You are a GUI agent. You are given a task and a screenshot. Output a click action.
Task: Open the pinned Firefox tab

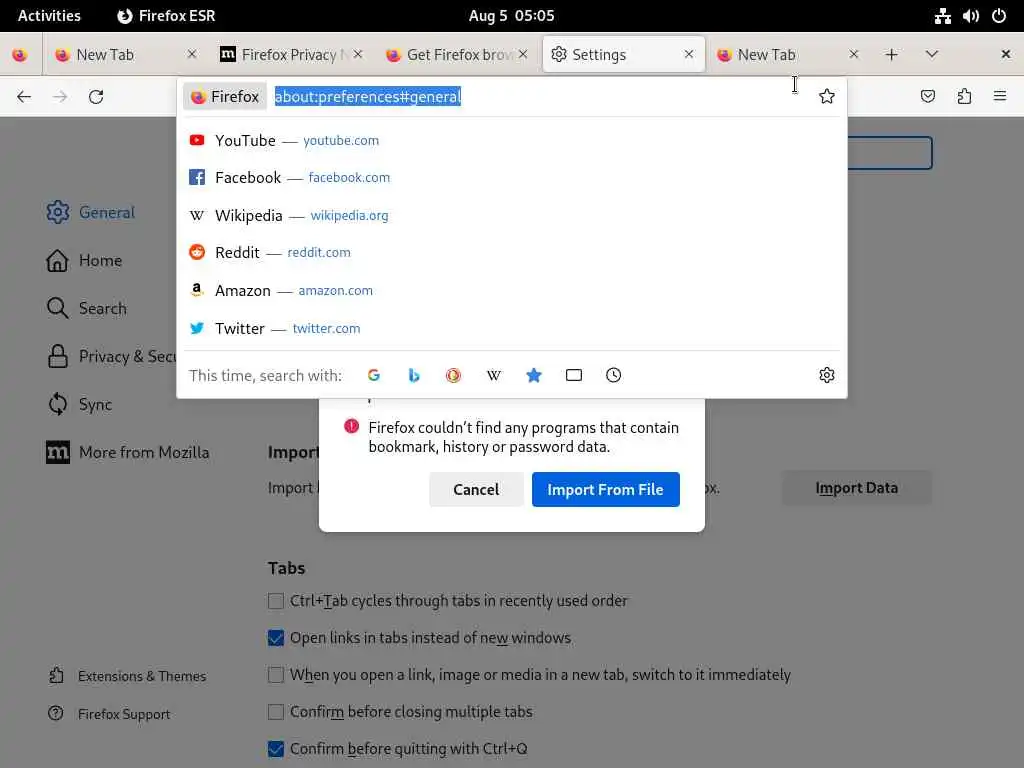(x=20, y=54)
